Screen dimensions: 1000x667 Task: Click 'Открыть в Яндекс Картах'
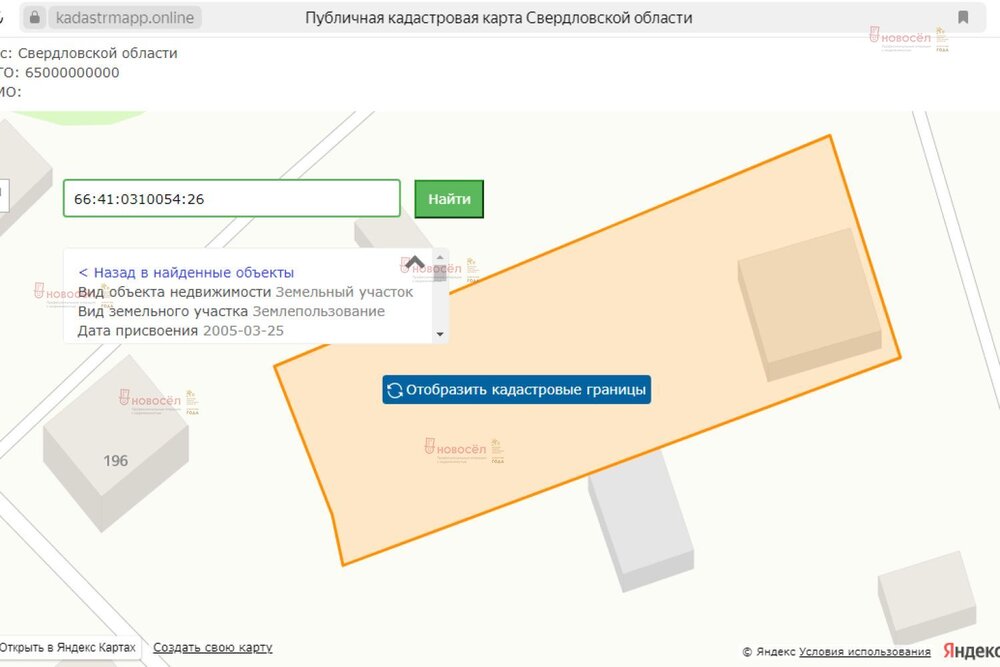pyautogui.click(x=68, y=647)
